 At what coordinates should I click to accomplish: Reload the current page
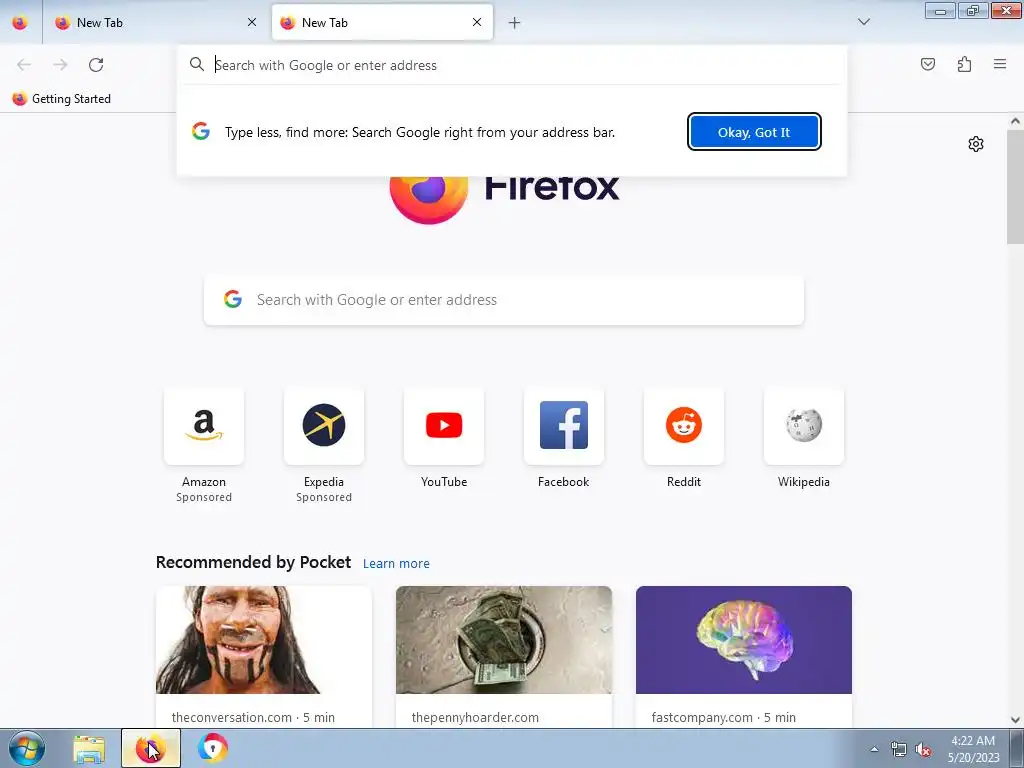[x=96, y=65]
